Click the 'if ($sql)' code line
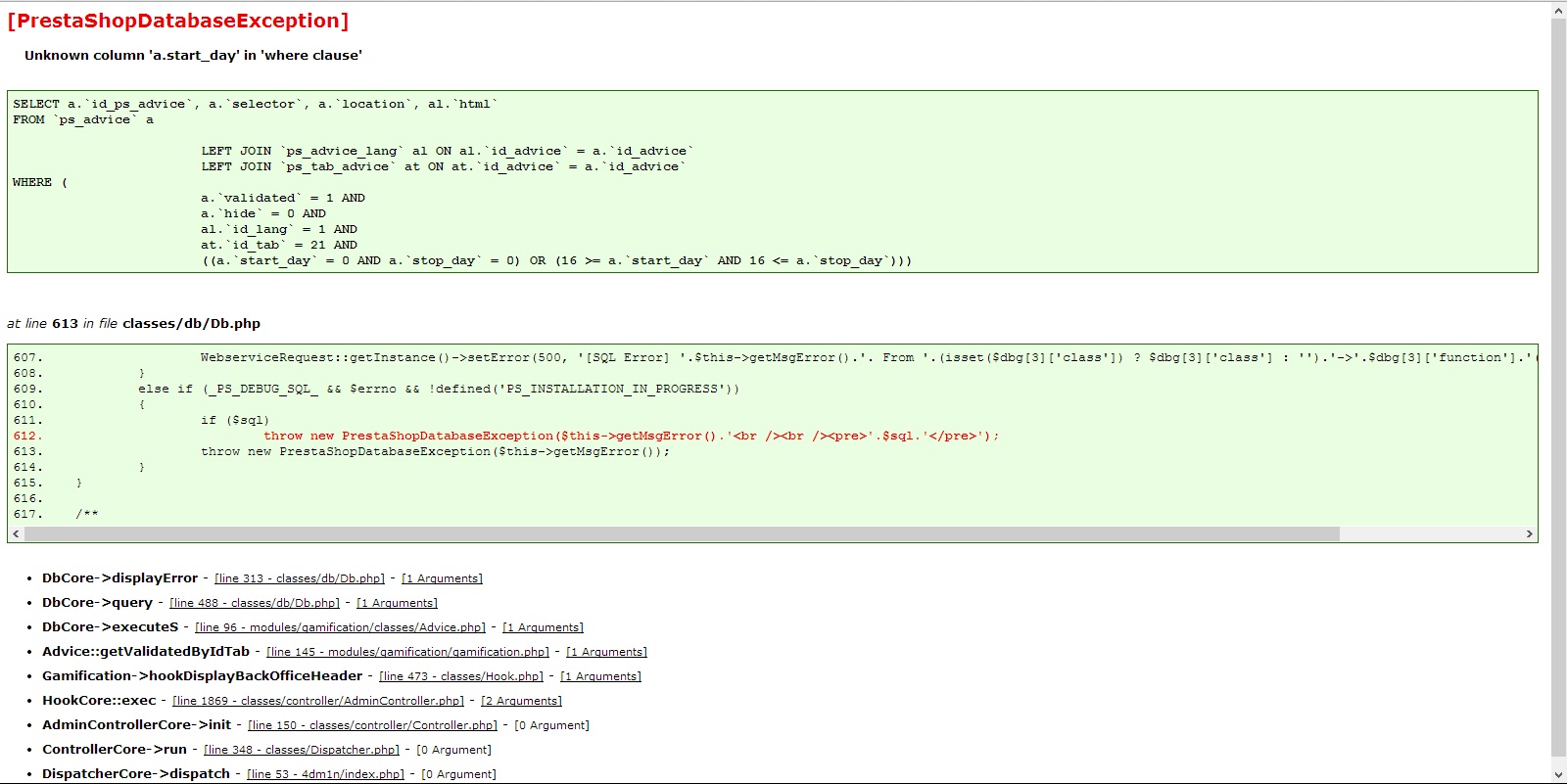This screenshot has width=1567, height=784. pyautogui.click(x=235, y=421)
